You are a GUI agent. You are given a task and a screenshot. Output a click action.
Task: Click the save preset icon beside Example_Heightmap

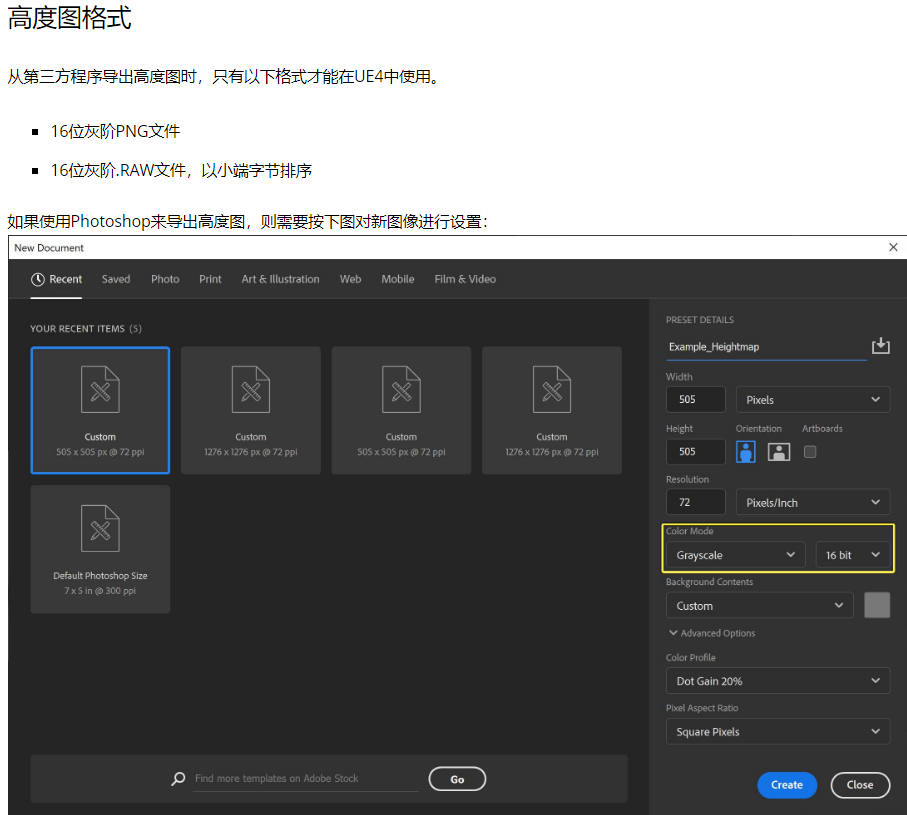[x=880, y=346]
